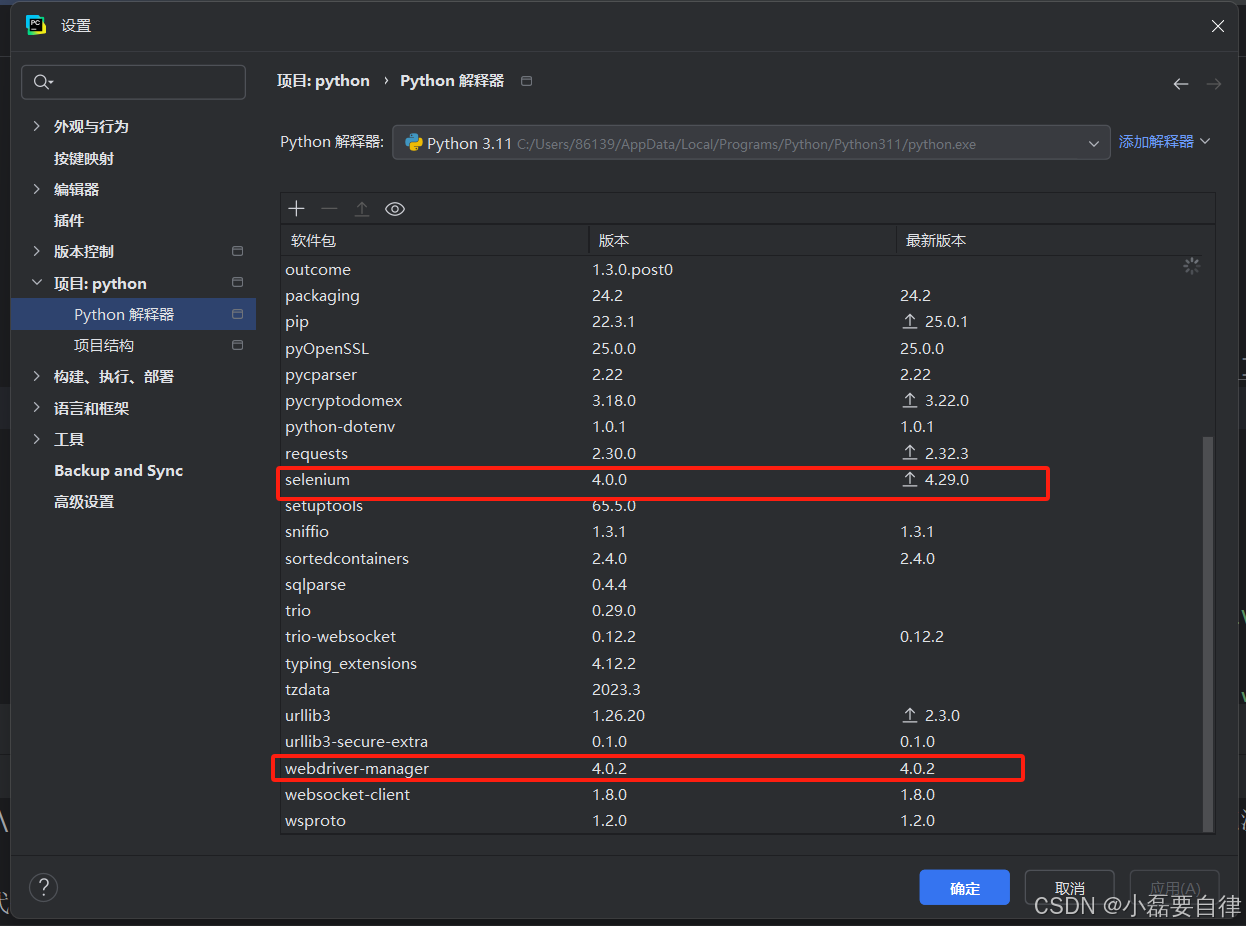
Task: Click the 软件包 column header
Action: click(x=435, y=240)
